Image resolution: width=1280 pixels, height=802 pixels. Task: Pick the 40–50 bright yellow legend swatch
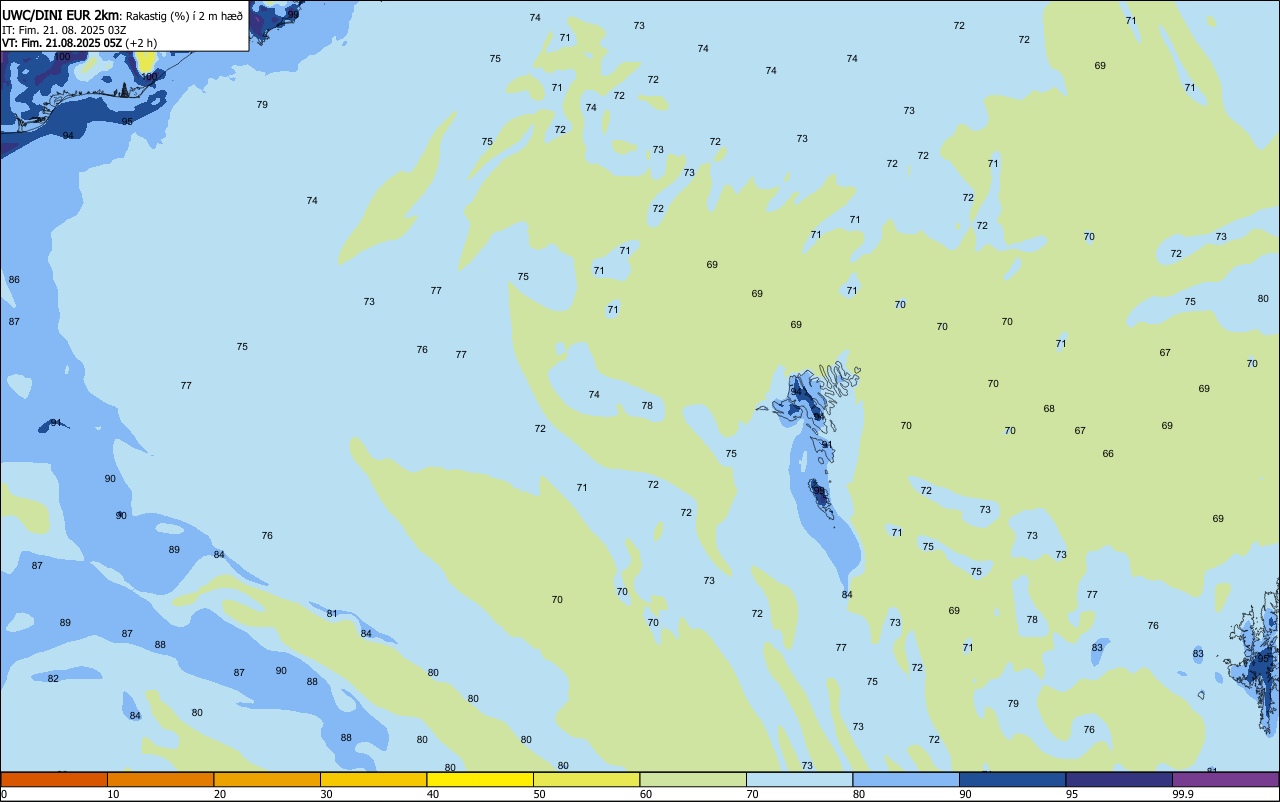[x=480, y=779]
